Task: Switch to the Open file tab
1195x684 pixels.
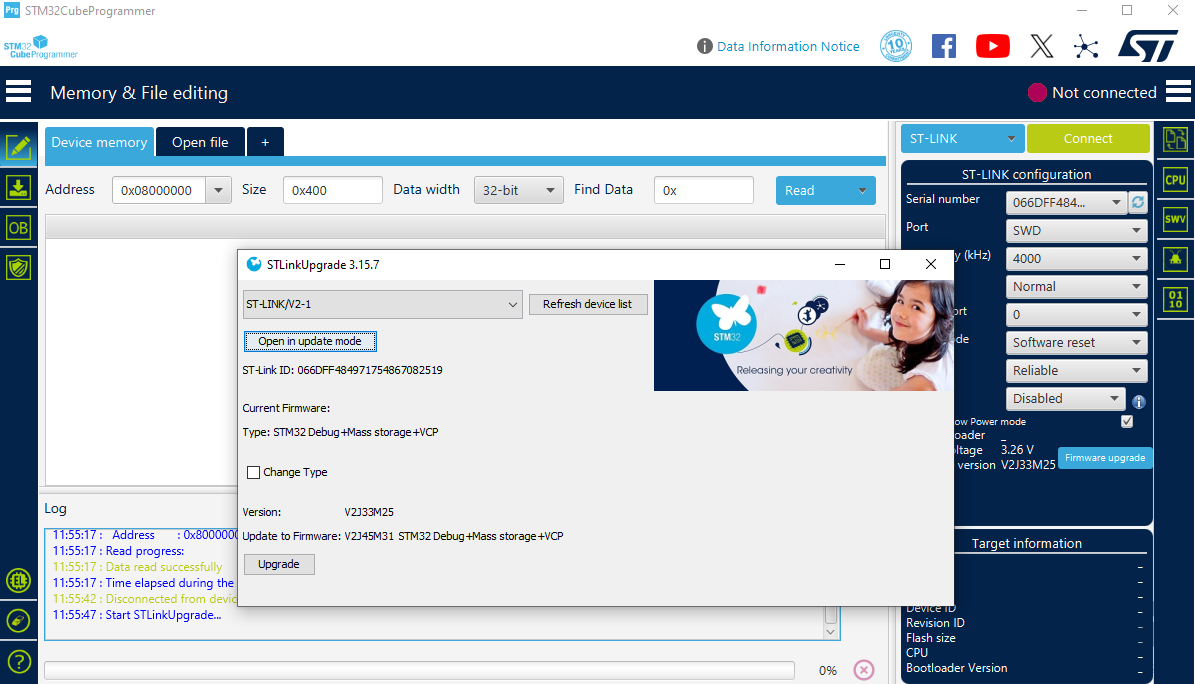Action: click(x=200, y=142)
